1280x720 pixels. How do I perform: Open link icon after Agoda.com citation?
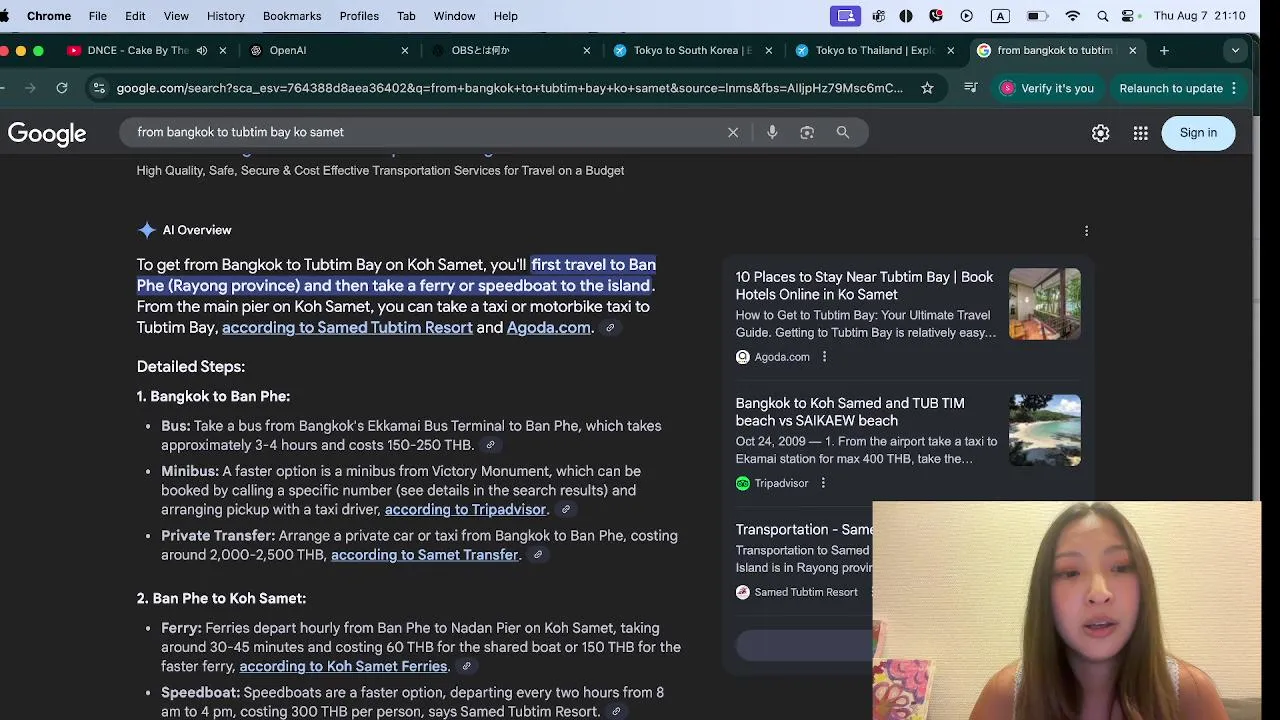[x=610, y=328]
